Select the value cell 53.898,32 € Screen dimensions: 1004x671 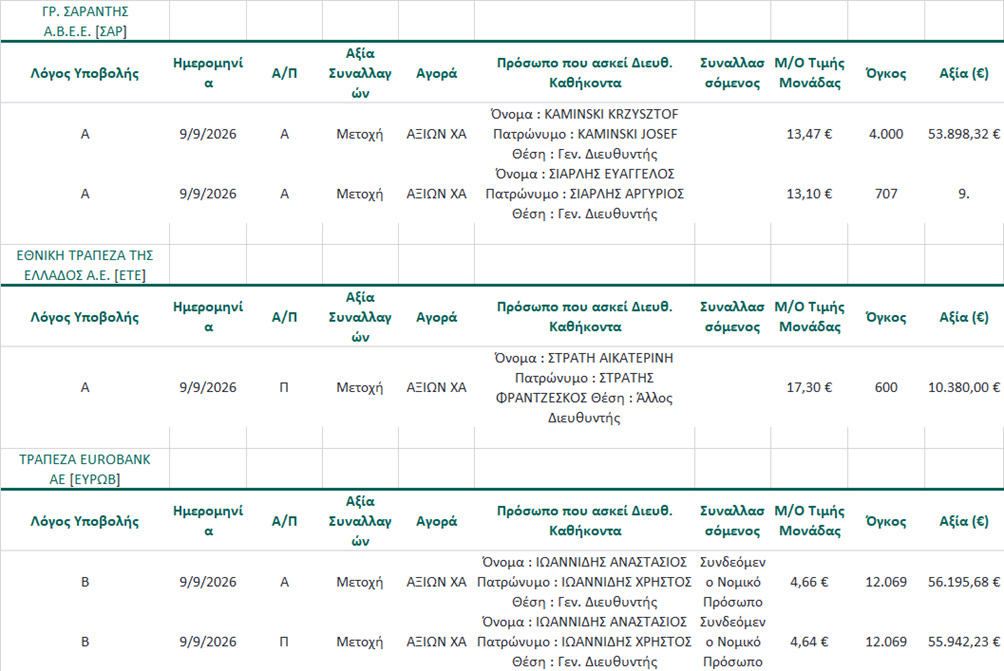(964, 134)
